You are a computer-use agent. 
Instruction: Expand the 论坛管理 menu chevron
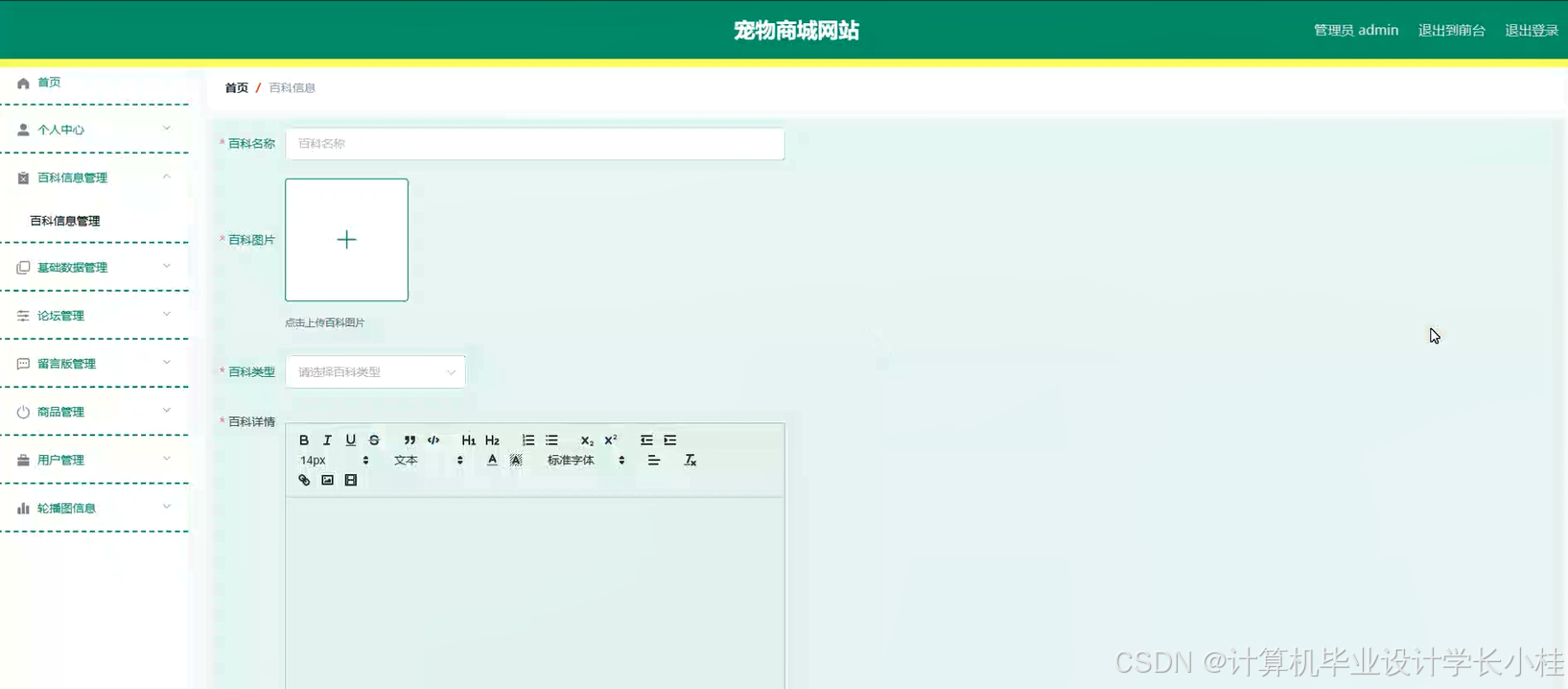(x=167, y=315)
